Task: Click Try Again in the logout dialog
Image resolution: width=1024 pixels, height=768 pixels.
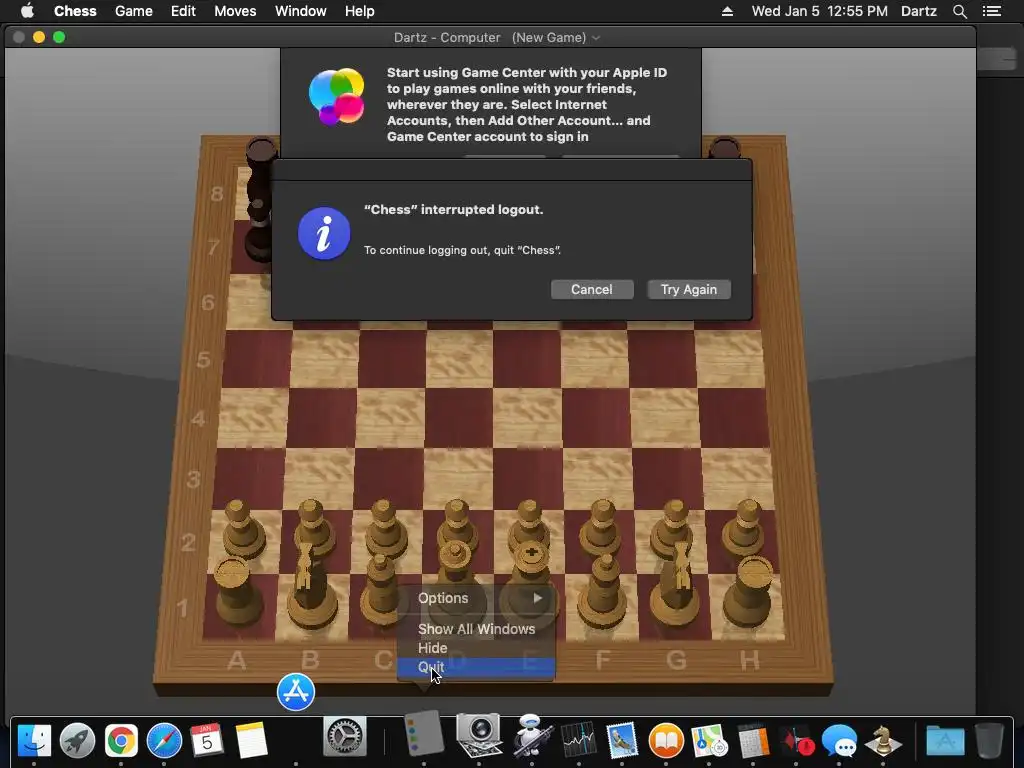Action: coord(689,289)
